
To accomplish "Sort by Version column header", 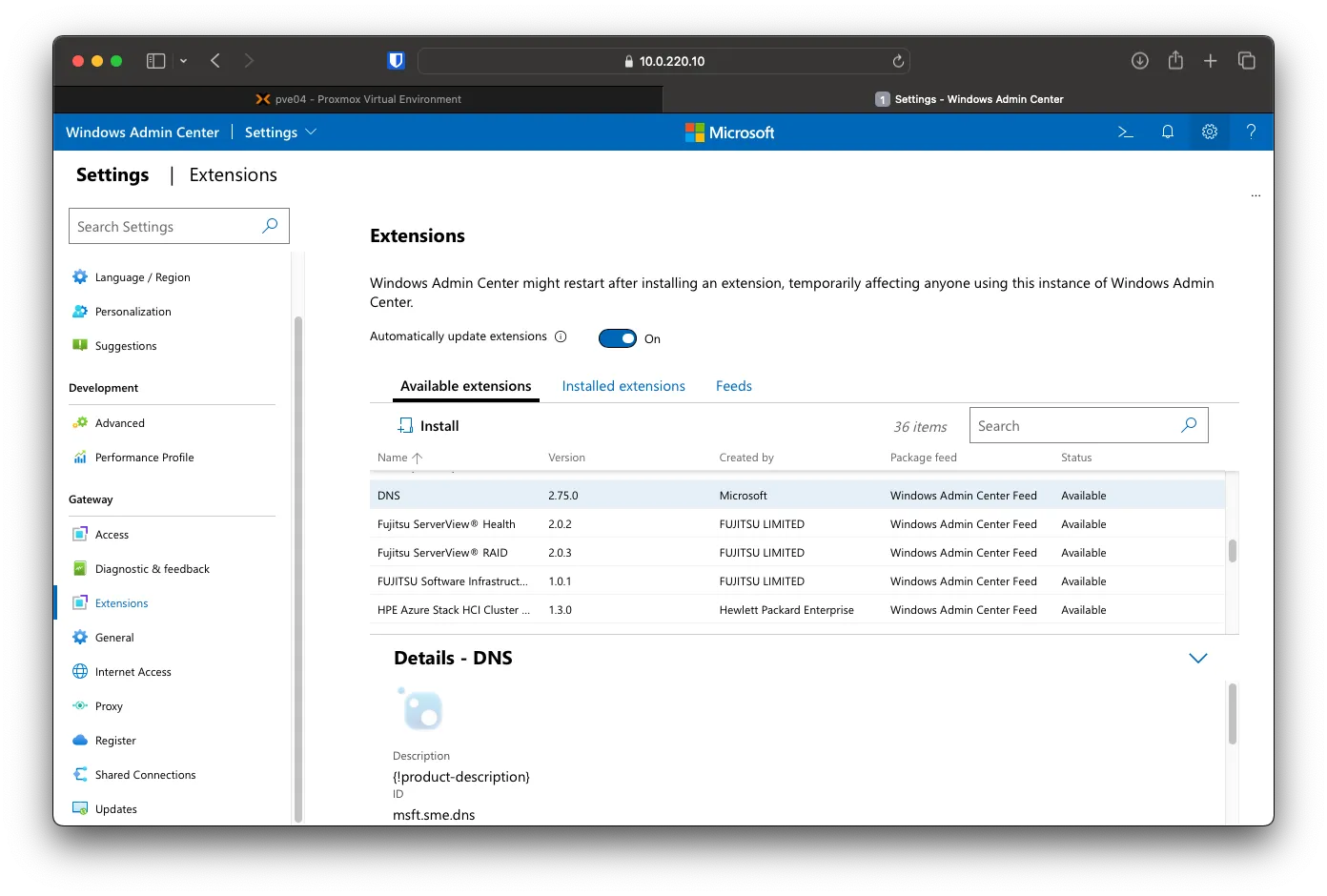I will [x=566, y=458].
